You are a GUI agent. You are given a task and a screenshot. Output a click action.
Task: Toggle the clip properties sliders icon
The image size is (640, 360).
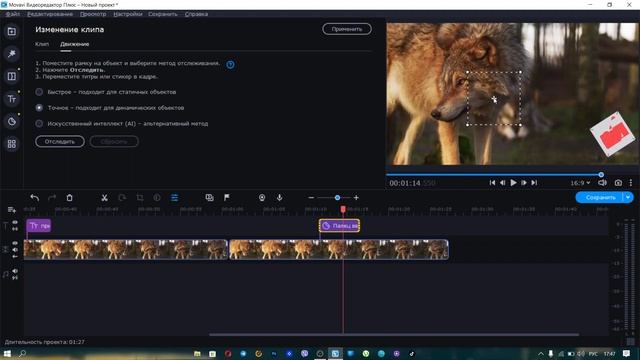(175, 198)
